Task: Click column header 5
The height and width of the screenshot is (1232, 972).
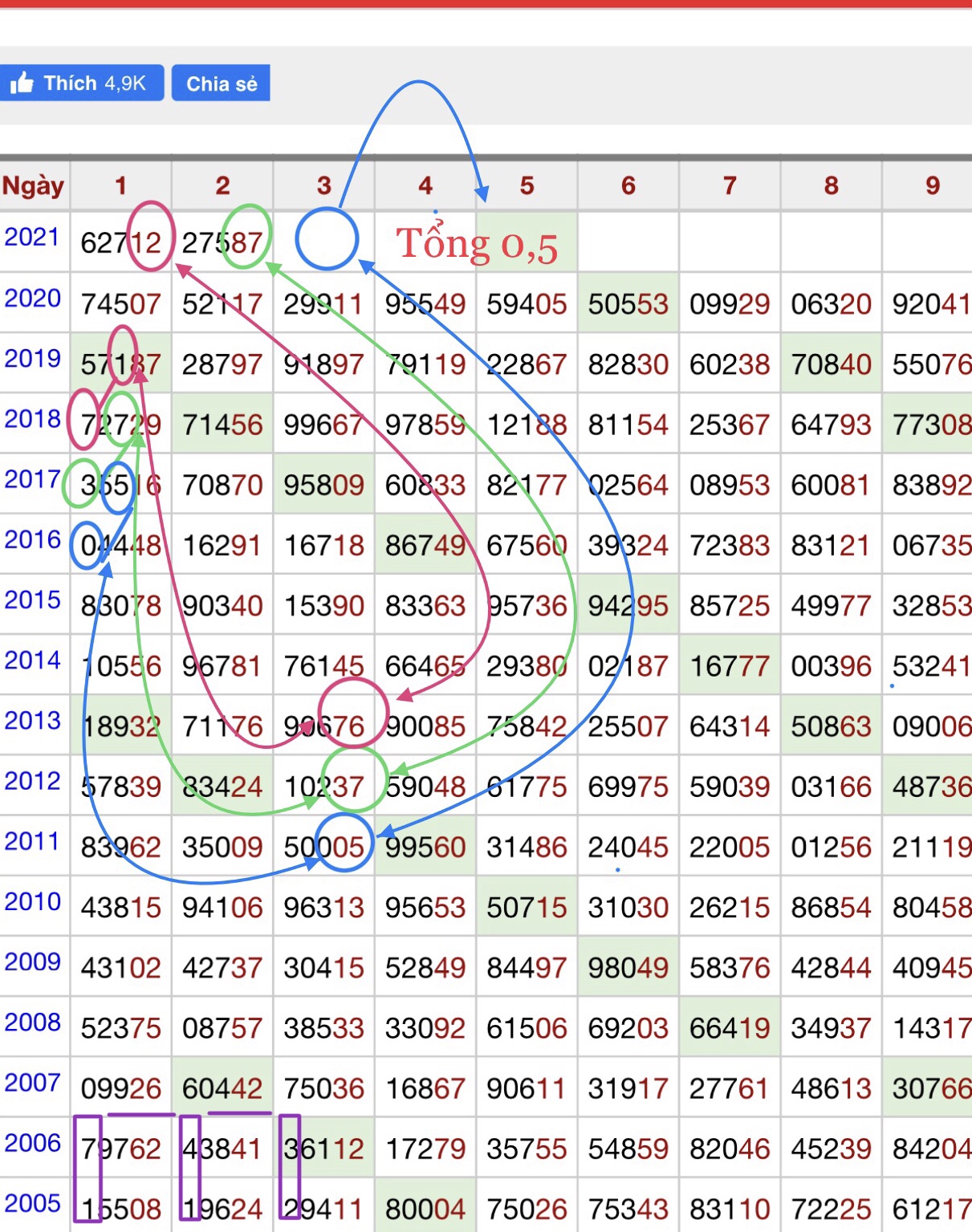Action: 527,186
